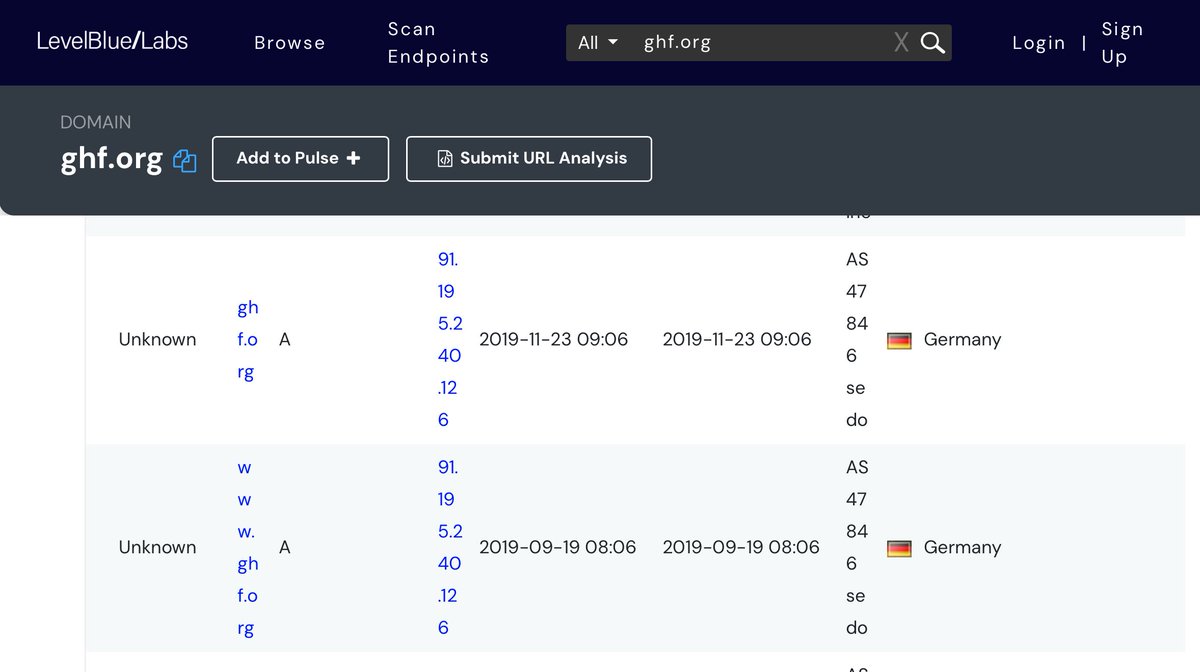Viewport: 1200px width, 672px height.
Task: Copy the ghf.org domain with copy icon
Action: tap(185, 160)
